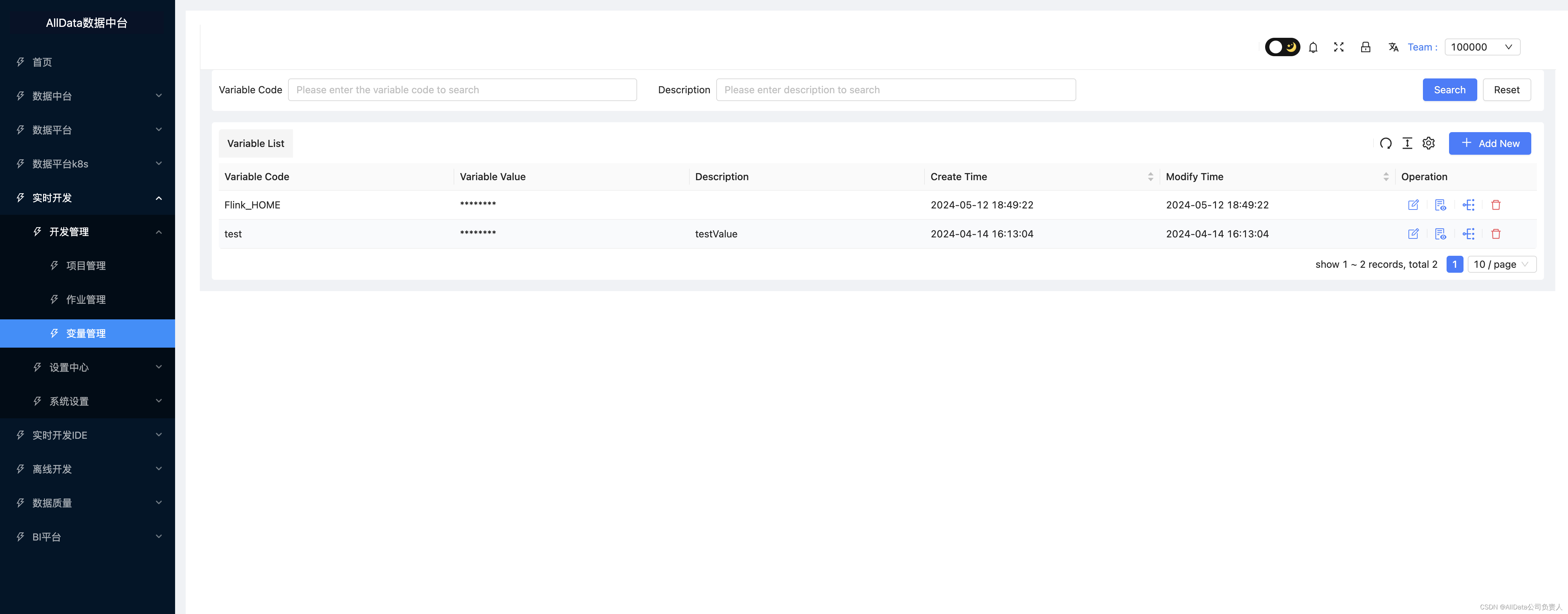Screen dimensions: 1568x614
Task: Click the lock screen icon
Action: pos(1365,47)
